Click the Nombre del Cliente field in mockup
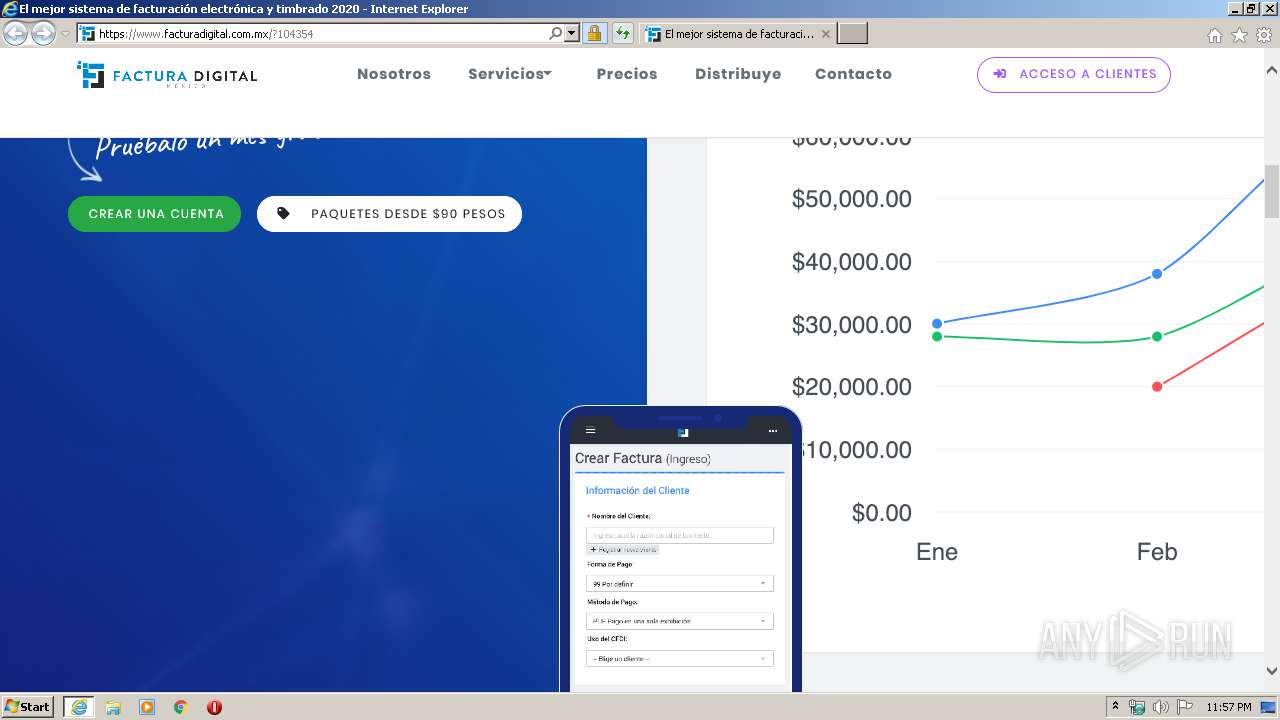This screenshot has width=1280, height=720. 679,536
